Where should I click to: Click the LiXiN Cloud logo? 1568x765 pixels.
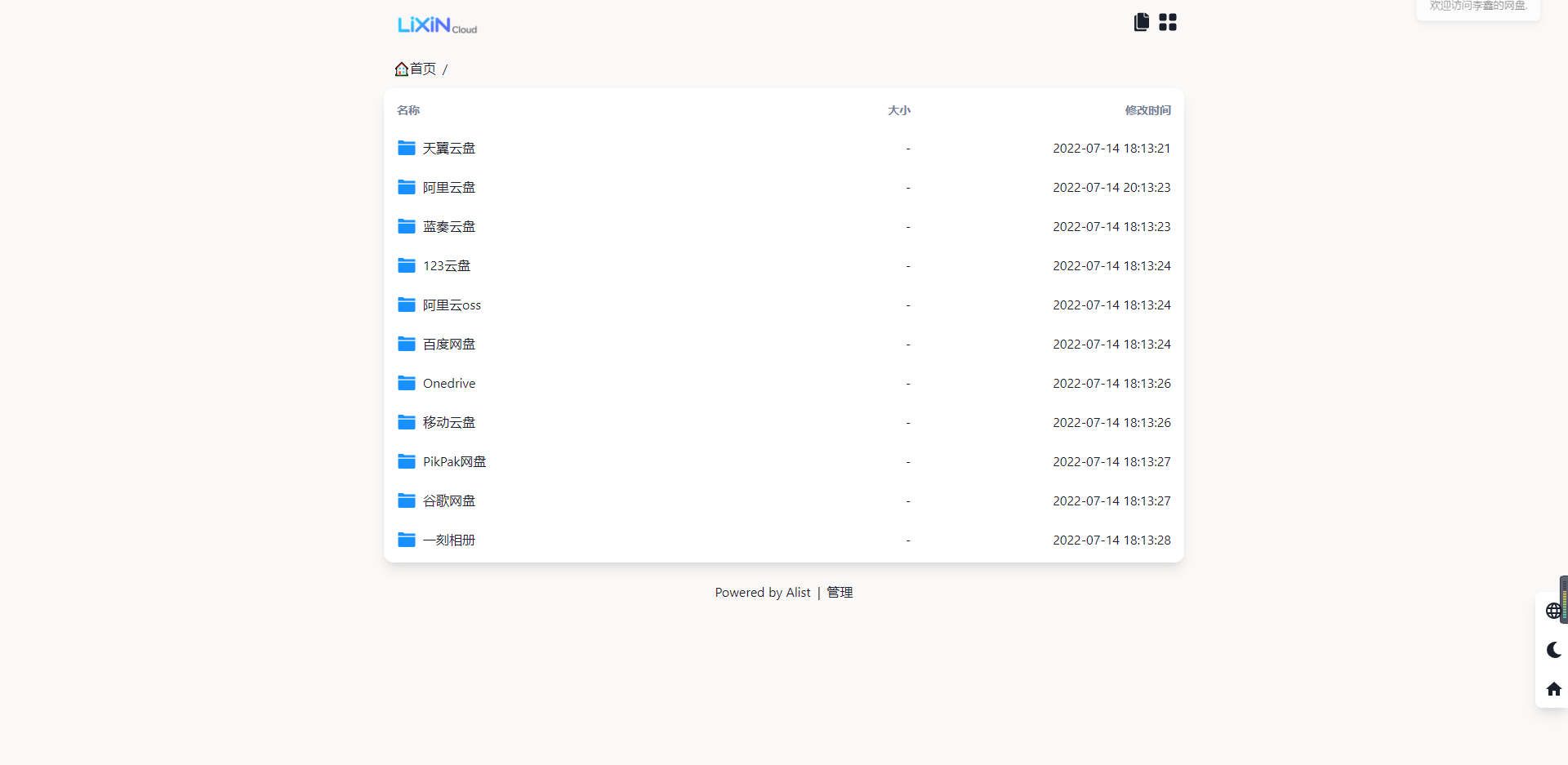click(x=437, y=25)
